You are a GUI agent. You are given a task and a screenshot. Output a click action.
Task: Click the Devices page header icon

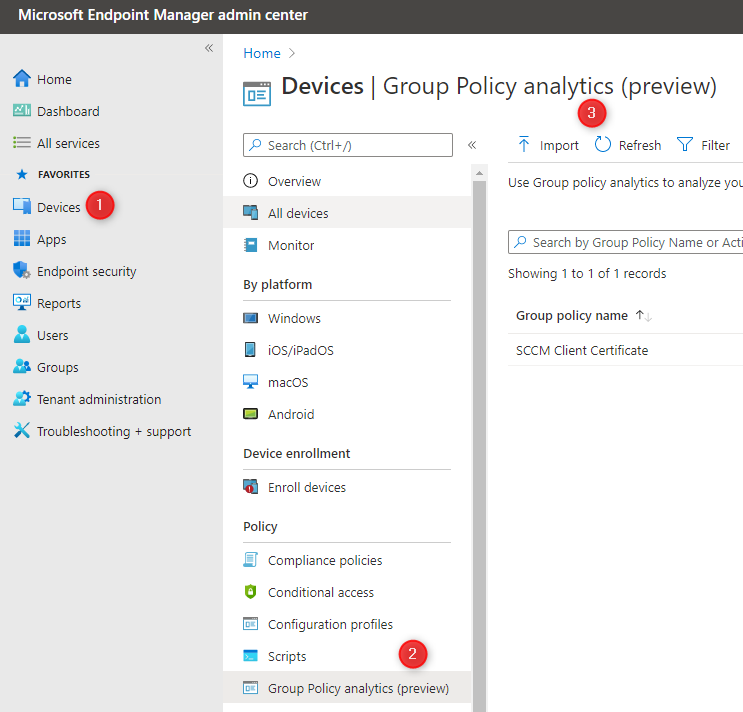pos(257,93)
